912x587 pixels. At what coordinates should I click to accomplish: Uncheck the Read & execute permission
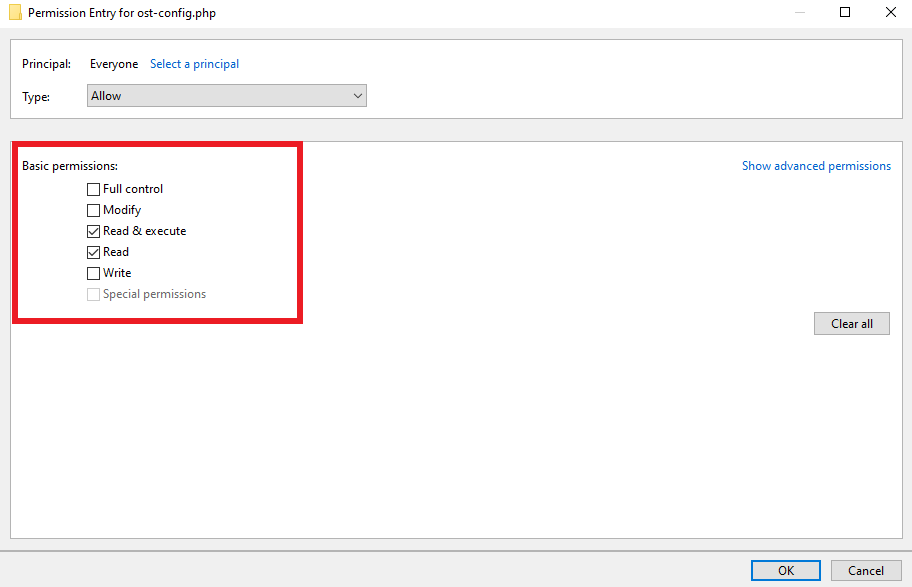(93, 231)
